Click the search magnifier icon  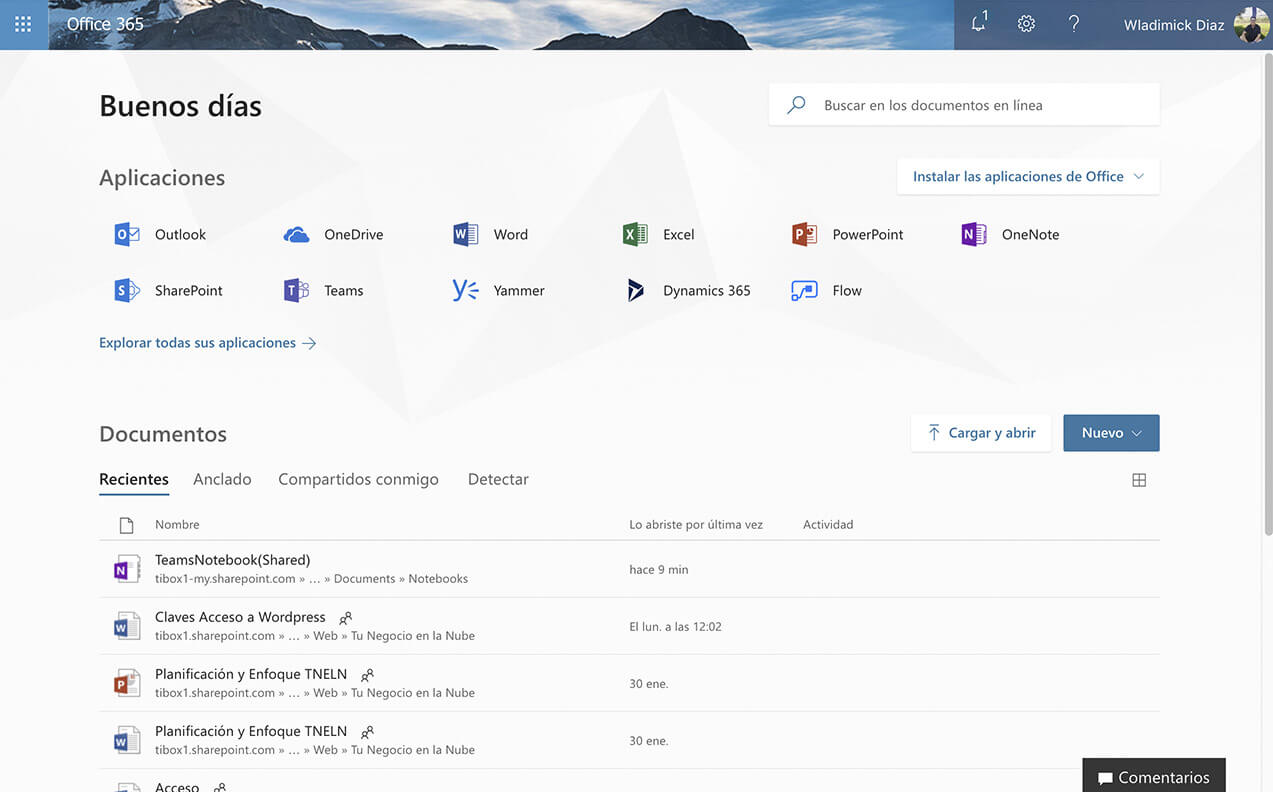coord(796,105)
